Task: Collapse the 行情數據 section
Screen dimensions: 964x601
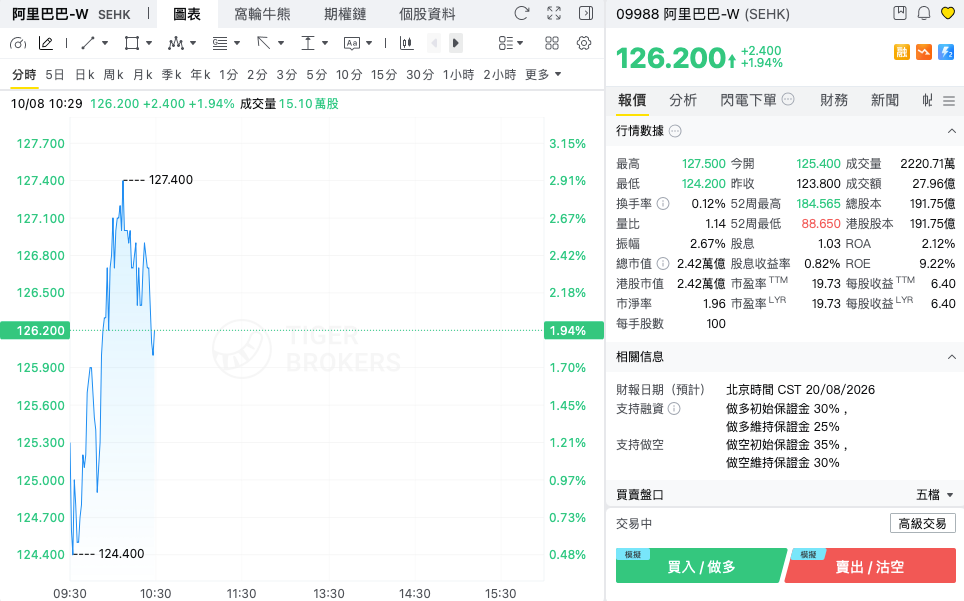Action: tap(952, 131)
